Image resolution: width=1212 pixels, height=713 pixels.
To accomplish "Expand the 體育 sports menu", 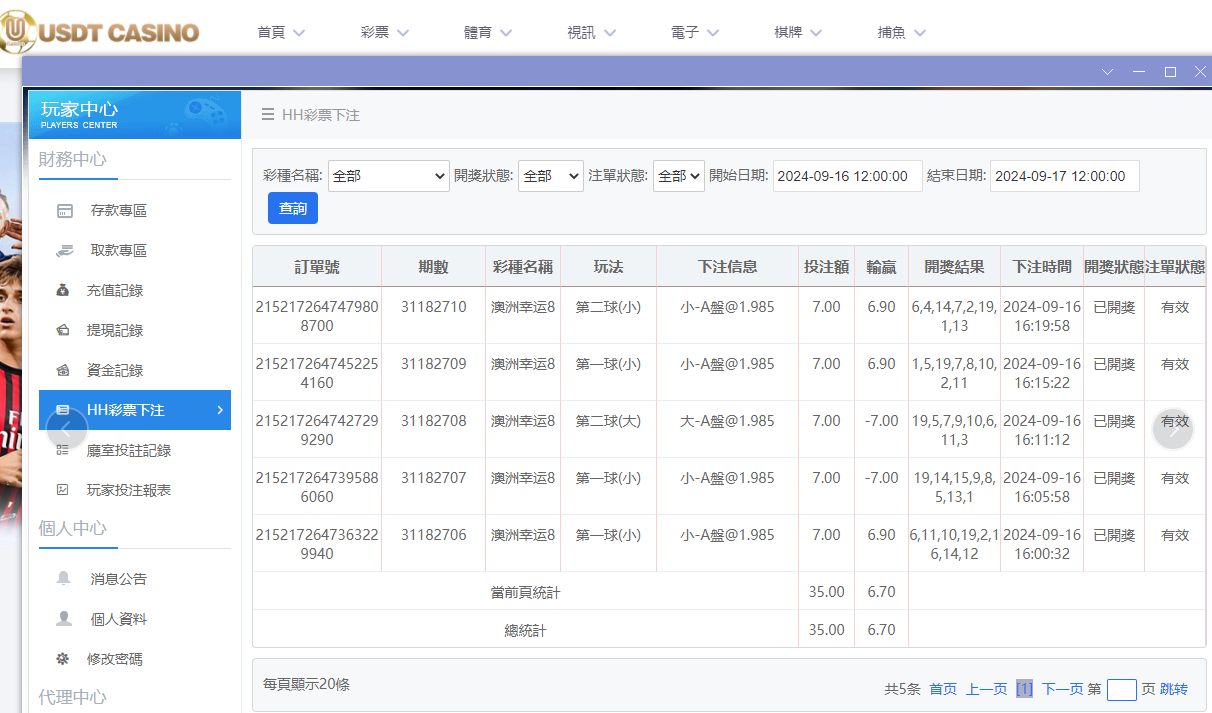I will (487, 31).
